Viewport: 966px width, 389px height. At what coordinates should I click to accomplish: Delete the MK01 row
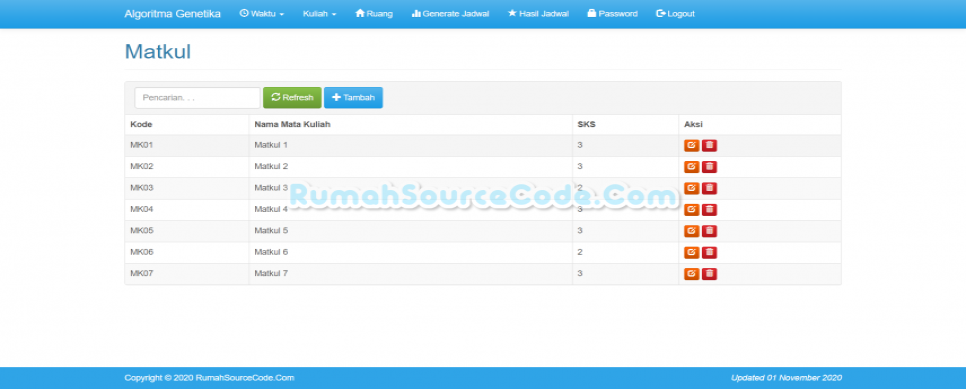(709, 145)
